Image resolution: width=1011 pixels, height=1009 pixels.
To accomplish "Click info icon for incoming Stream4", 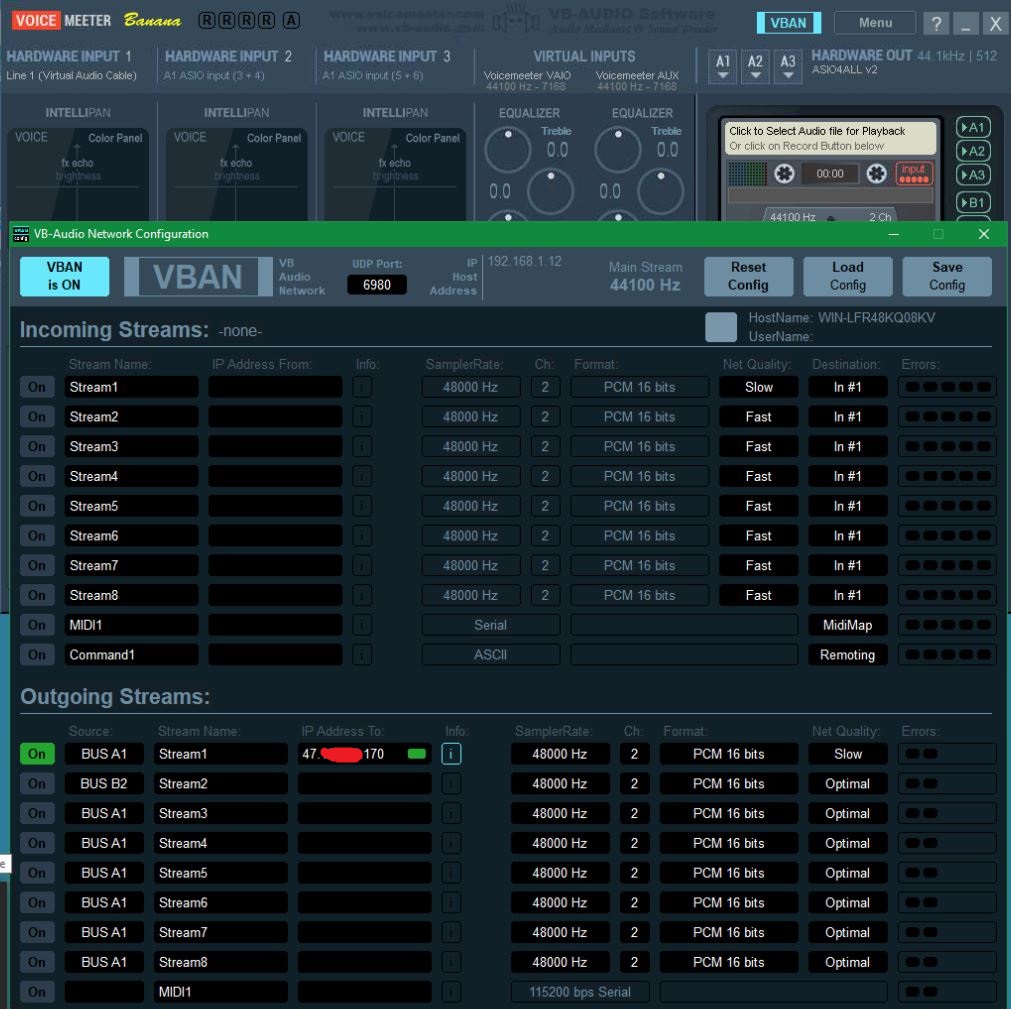I will click(362, 476).
